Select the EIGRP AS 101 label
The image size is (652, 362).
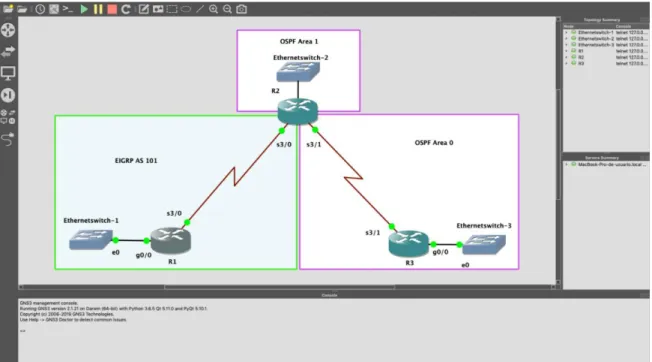(x=136, y=161)
